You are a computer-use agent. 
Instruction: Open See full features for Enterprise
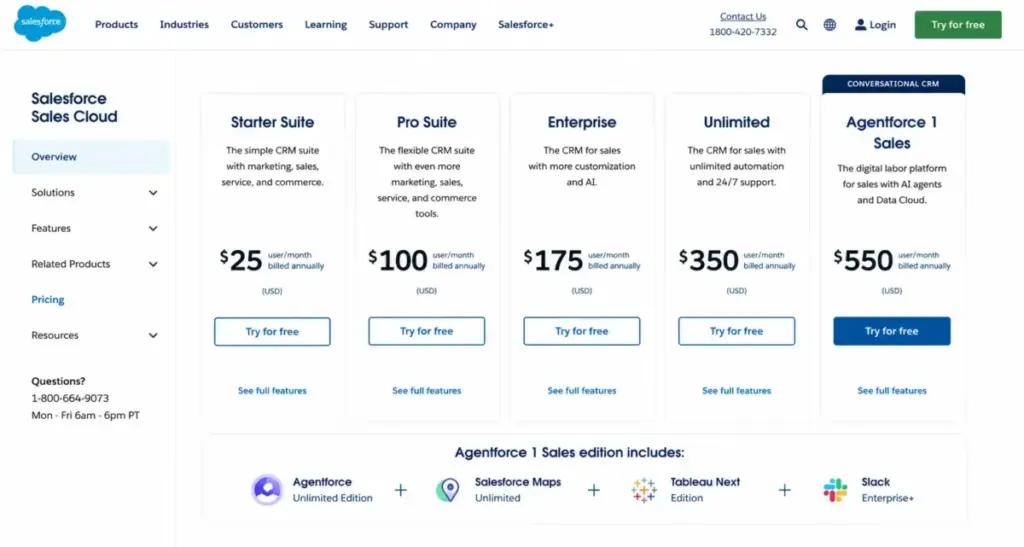pyautogui.click(x=582, y=390)
